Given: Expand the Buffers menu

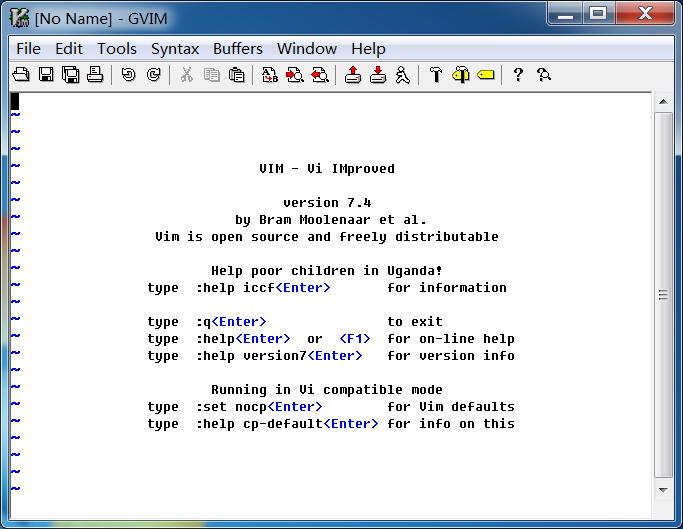Looking at the screenshot, I should point(238,48).
